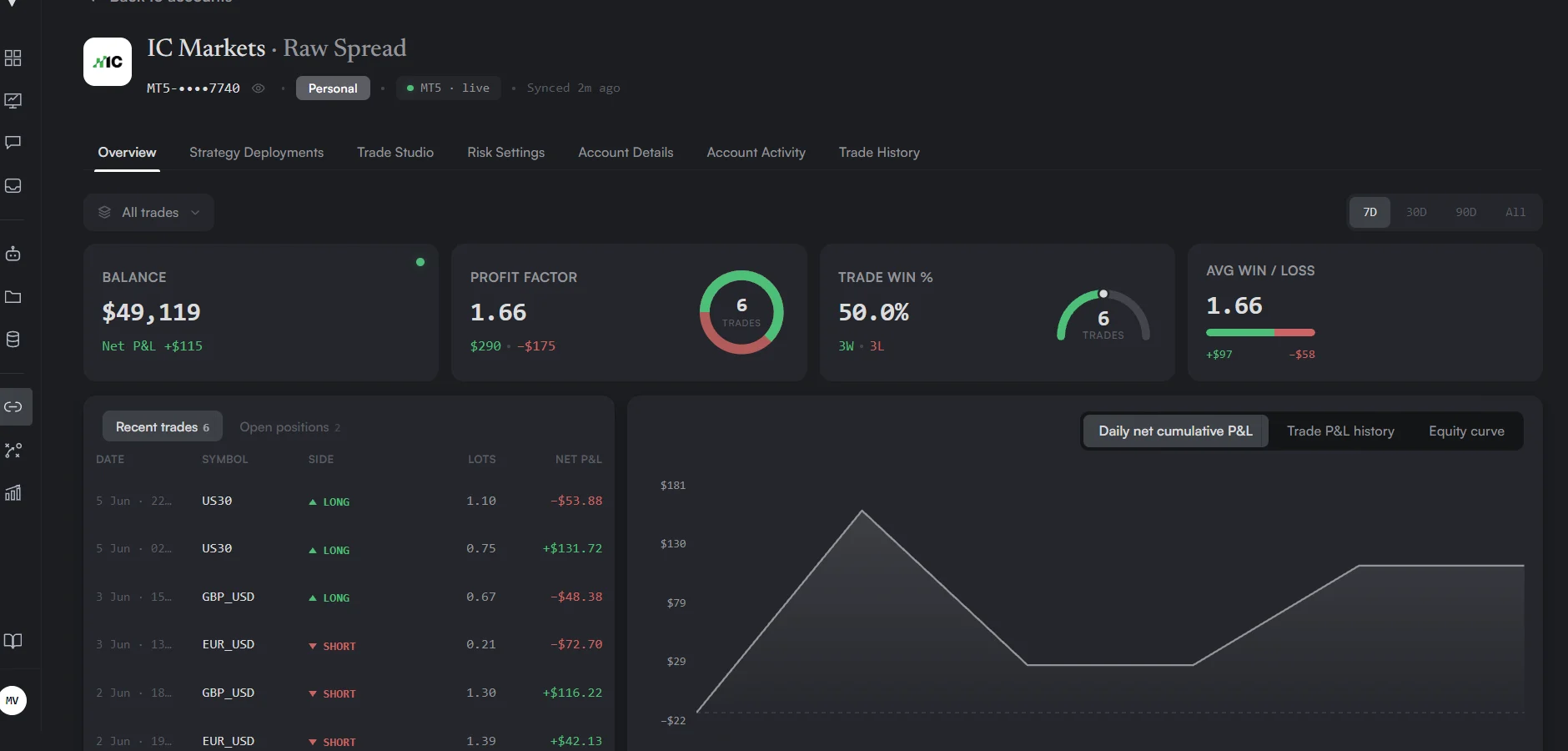Expand the All trades filter dropdown
Viewport: 1568px width, 751px height.
[148, 213]
